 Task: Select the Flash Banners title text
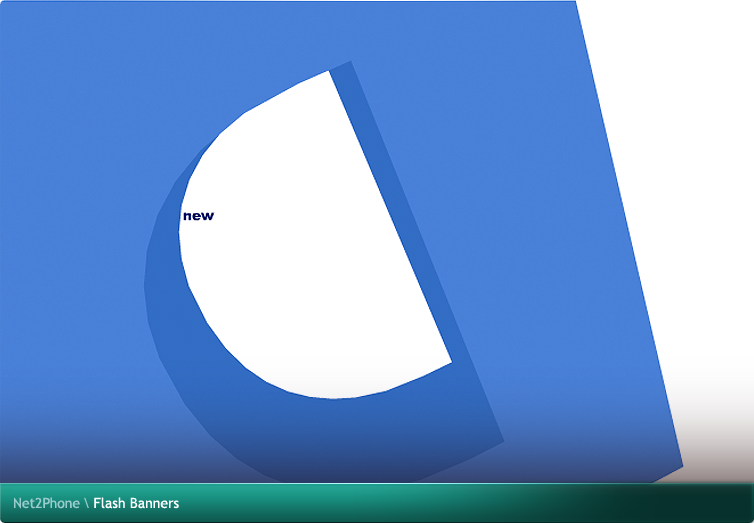click(x=136, y=503)
